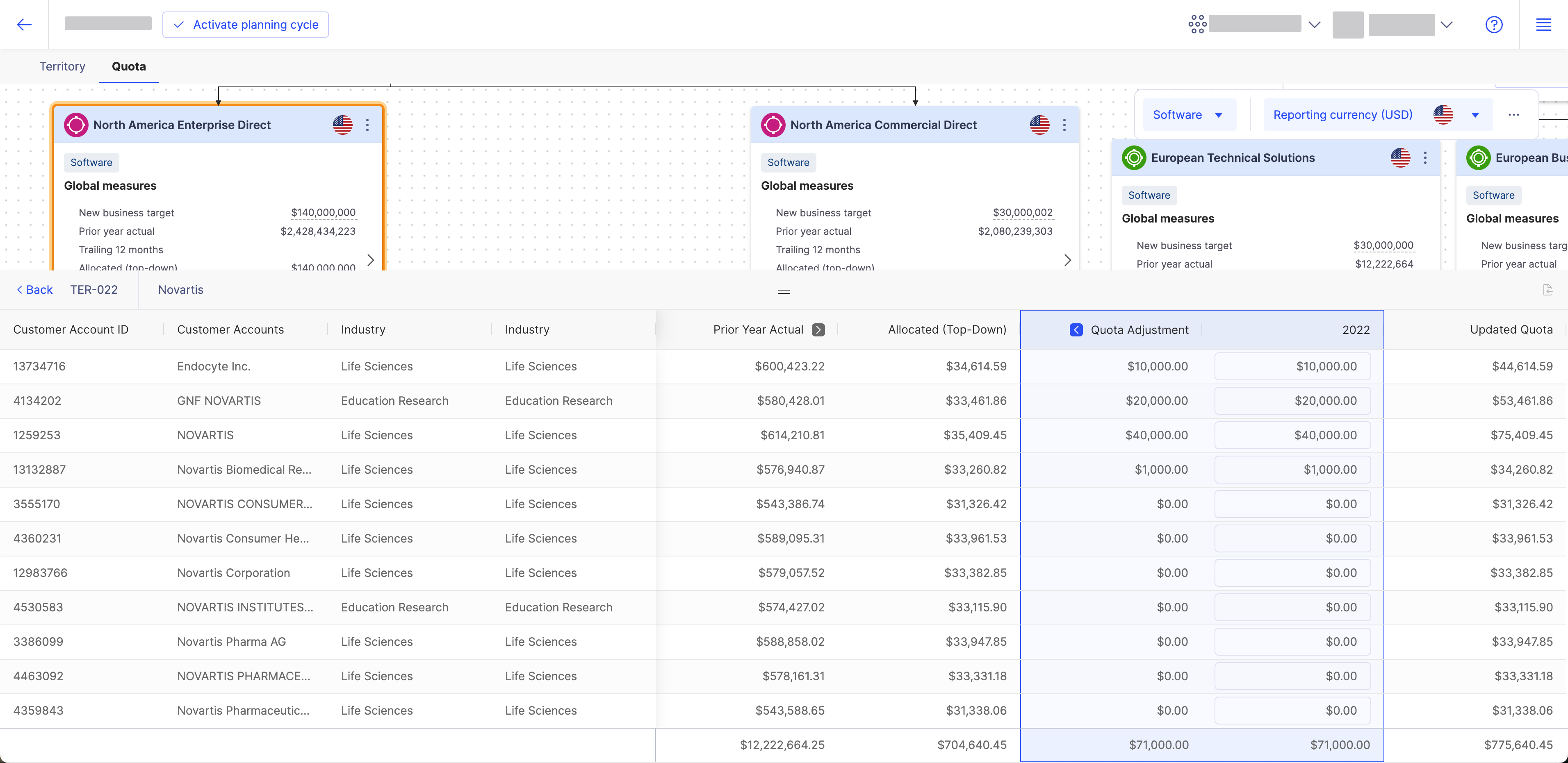The image size is (1568, 763).
Task: Open the hamburger menu icon
Action: click(1543, 24)
